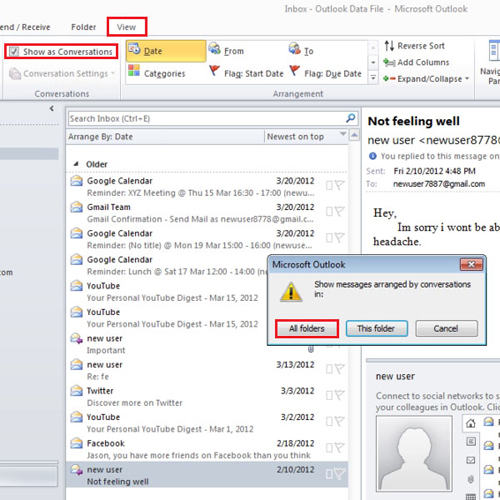Select the Twitter Discover more email
This screenshot has height=500, width=500.
click(207, 397)
